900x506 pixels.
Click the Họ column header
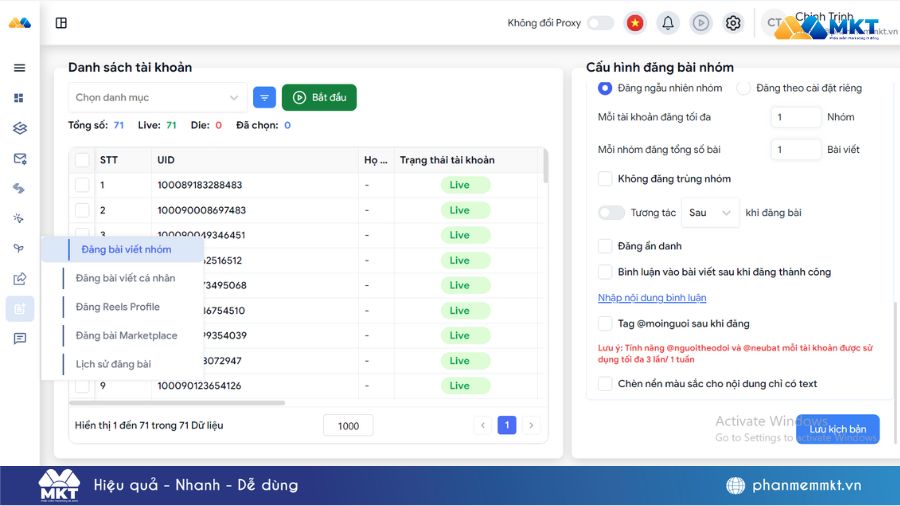point(375,160)
